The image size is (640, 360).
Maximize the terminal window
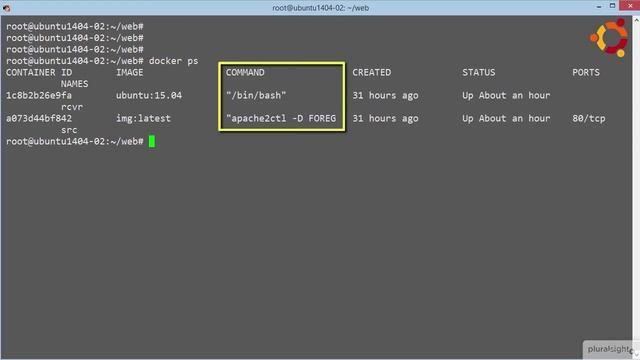[612, 6]
